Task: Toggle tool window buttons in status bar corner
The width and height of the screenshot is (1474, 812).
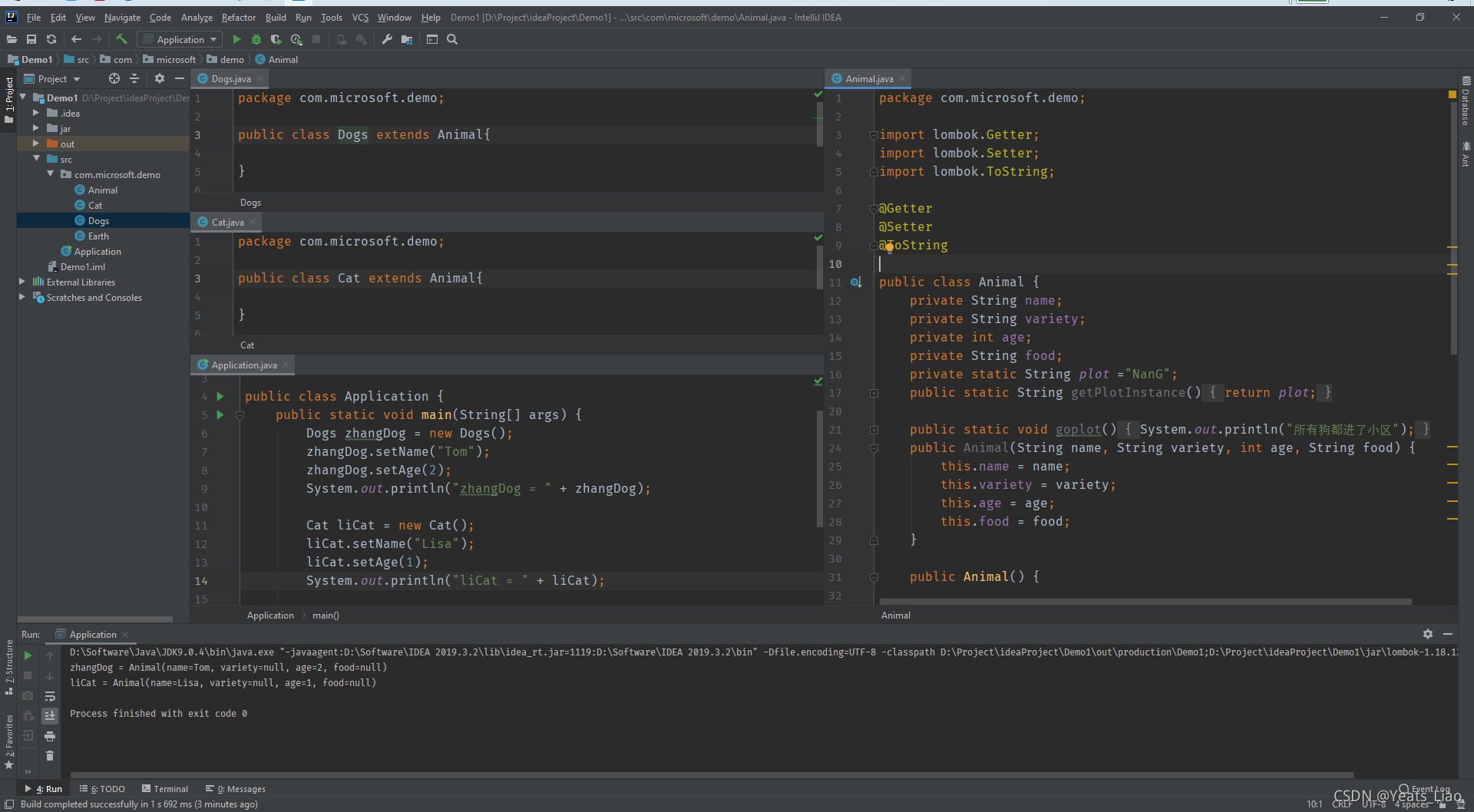Action: click(x=9, y=804)
